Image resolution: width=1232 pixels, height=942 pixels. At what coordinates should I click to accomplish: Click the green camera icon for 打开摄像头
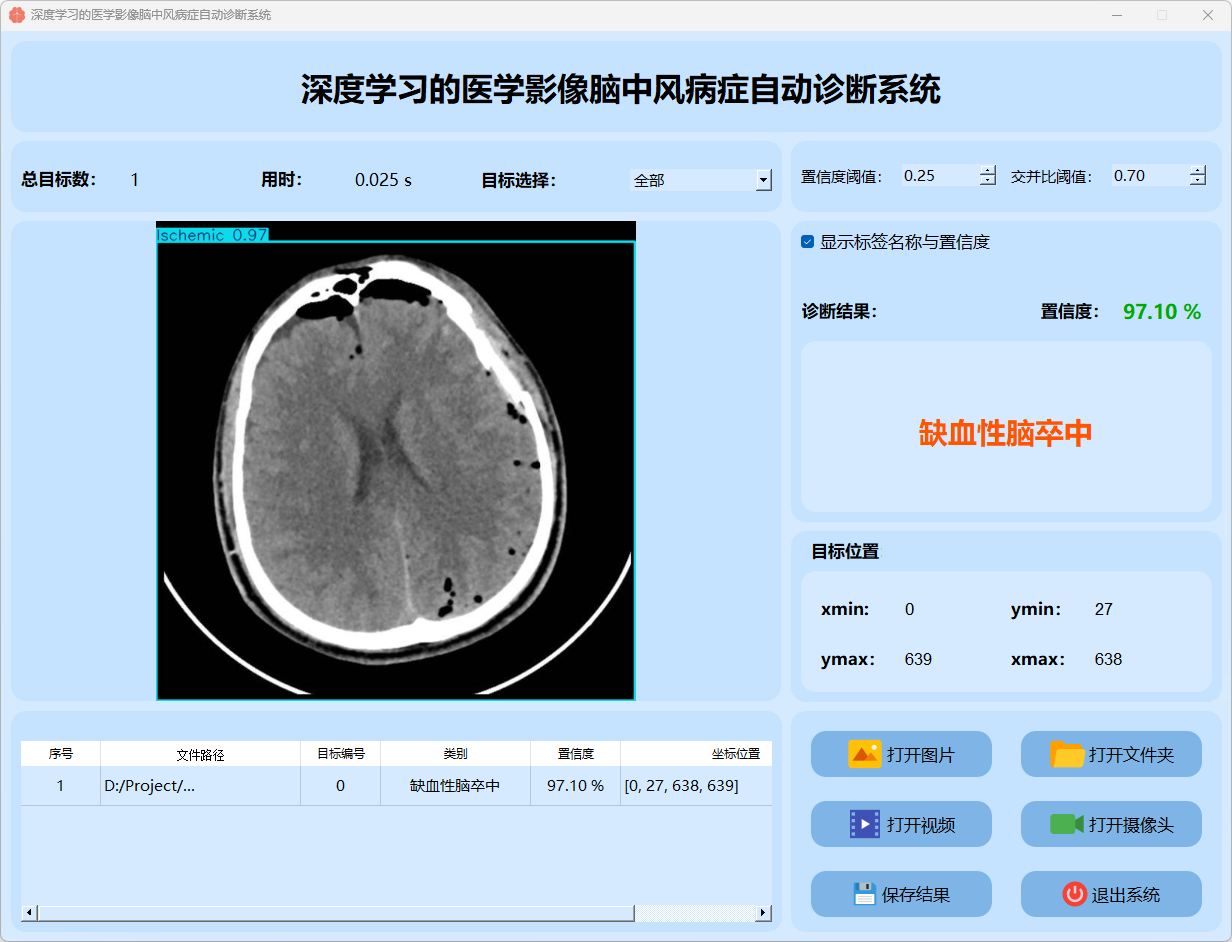click(x=1067, y=824)
